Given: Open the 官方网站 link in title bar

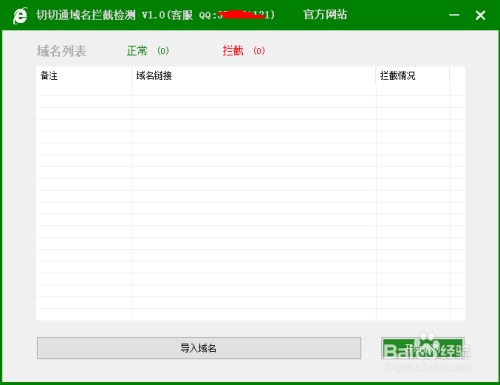Looking at the screenshot, I should [325, 15].
